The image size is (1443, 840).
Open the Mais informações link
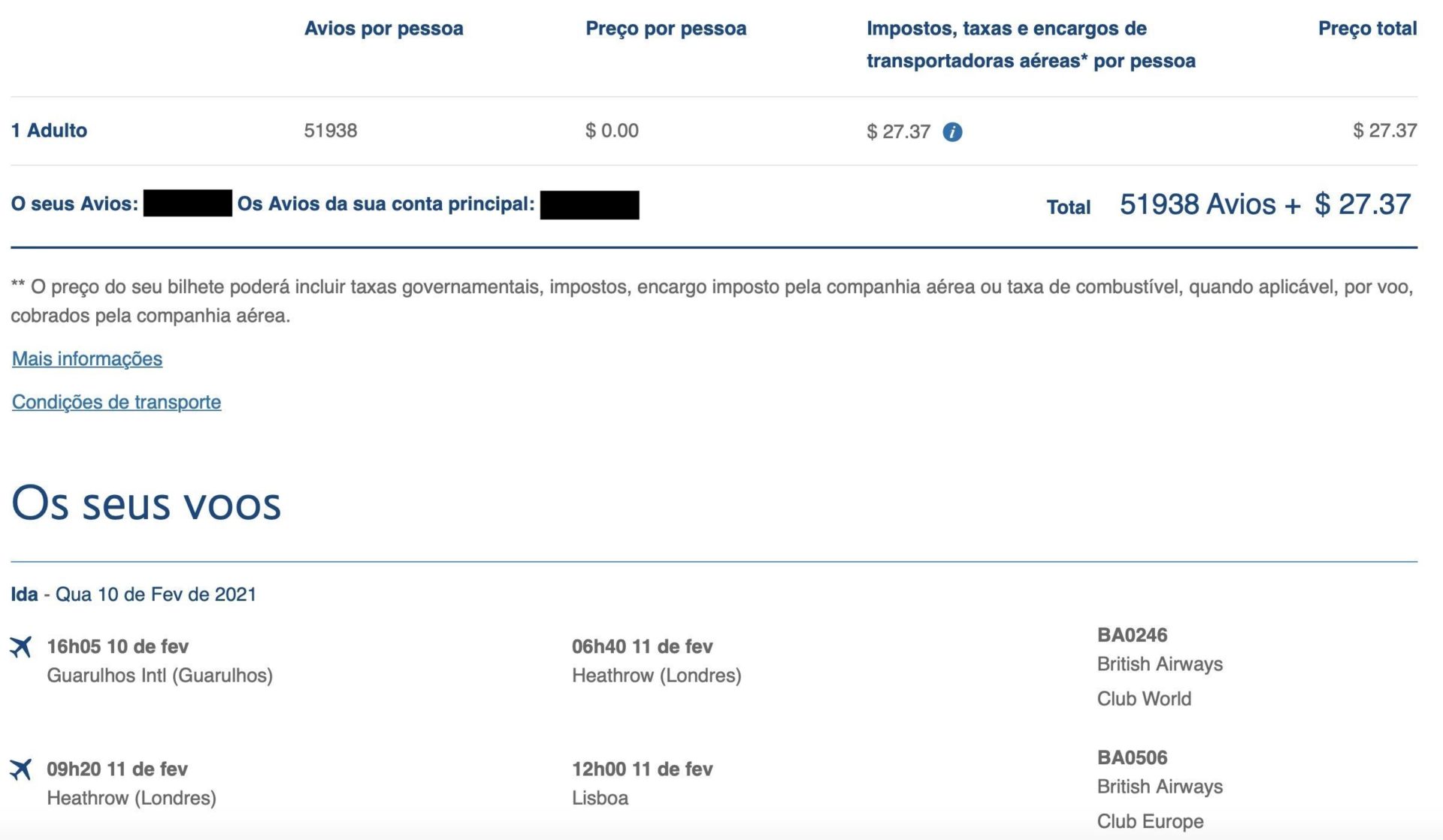[x=87, y=358]
